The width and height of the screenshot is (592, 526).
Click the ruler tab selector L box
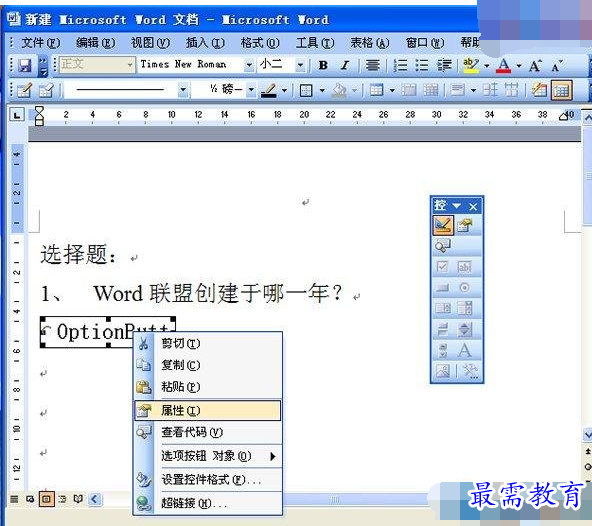[x=17, y=115]
